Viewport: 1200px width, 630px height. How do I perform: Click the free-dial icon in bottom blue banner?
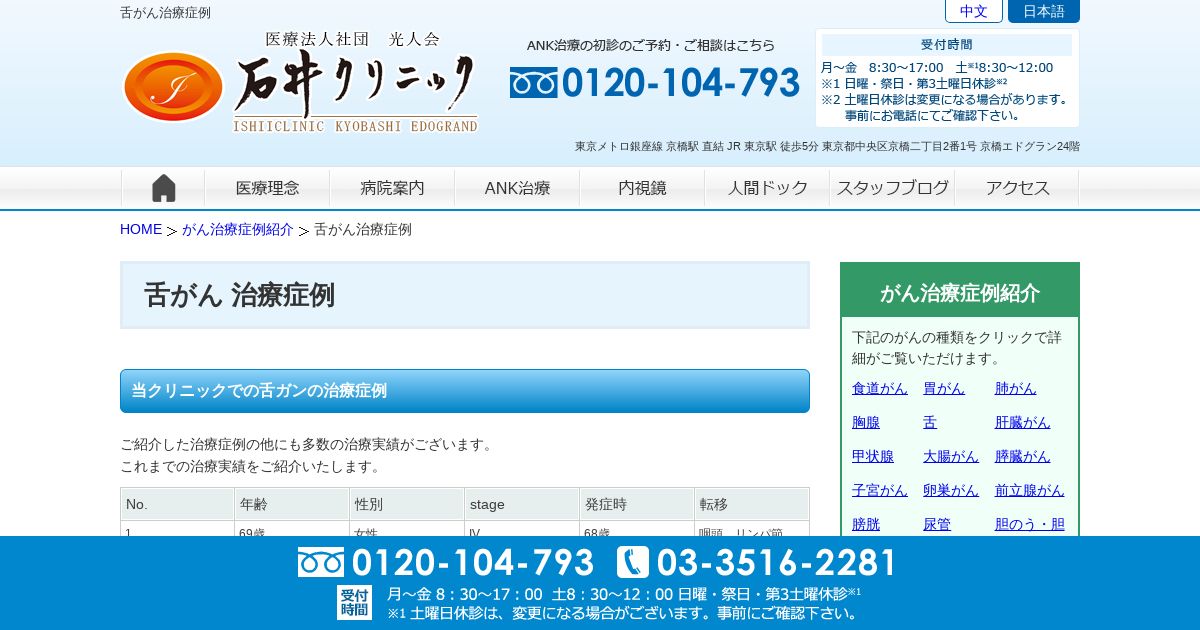[x=320, y=562]
